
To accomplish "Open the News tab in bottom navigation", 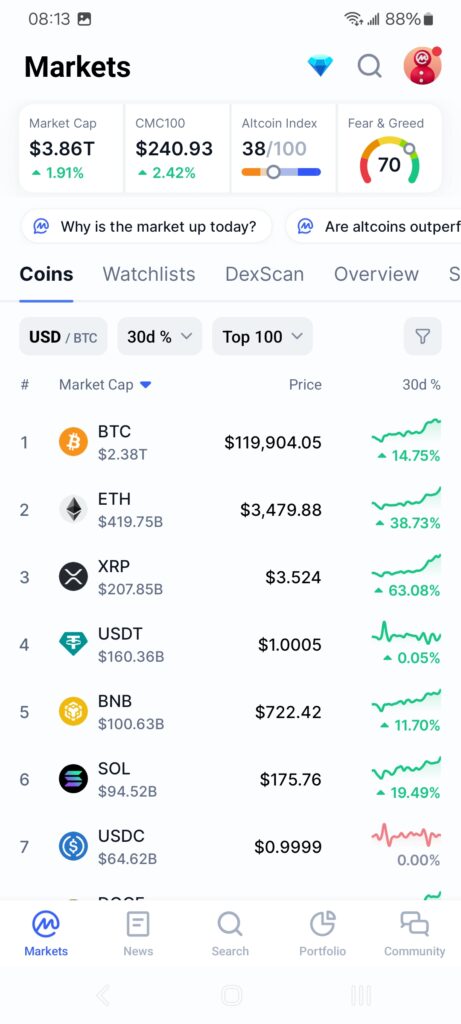I will pos(138,934).
